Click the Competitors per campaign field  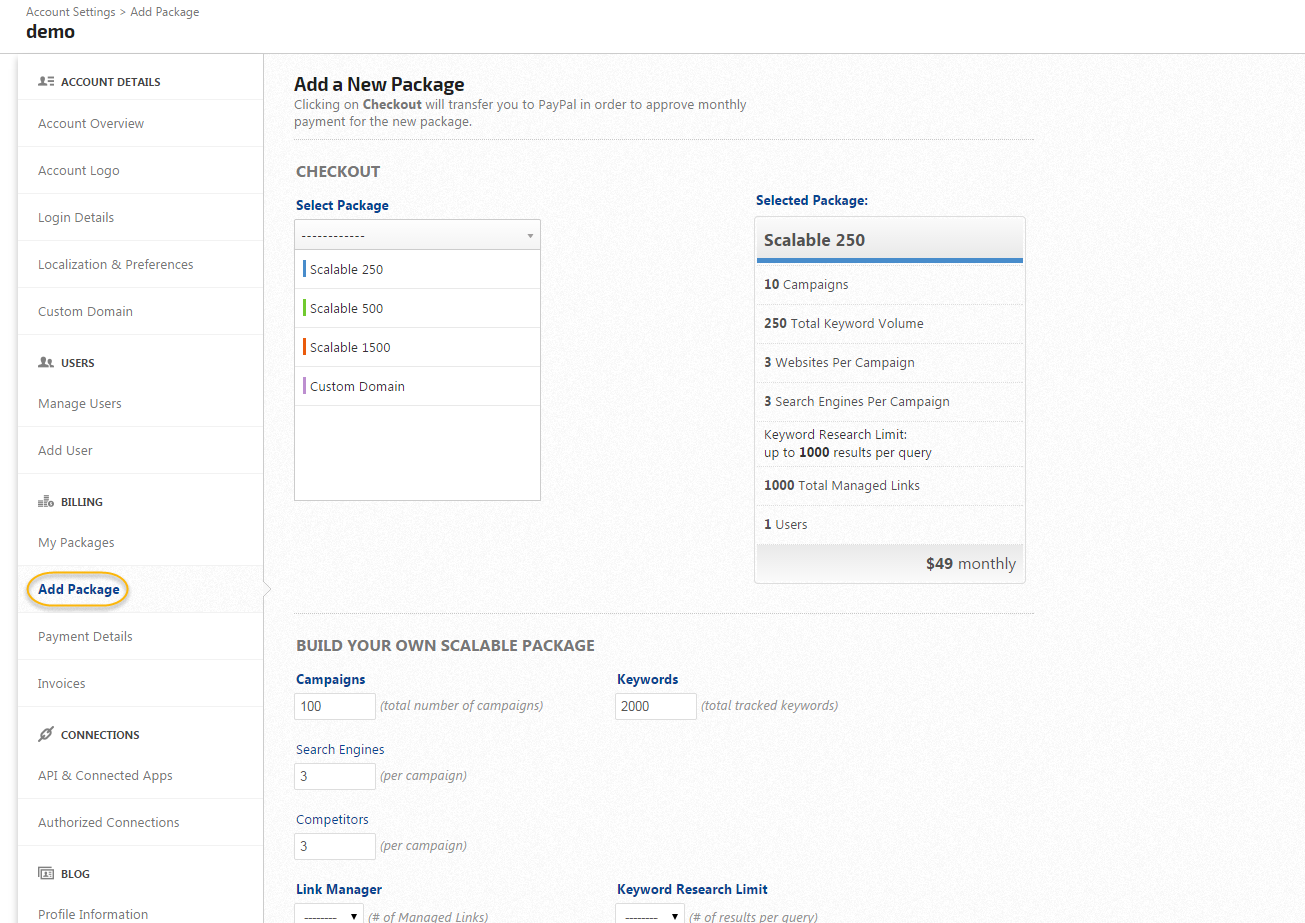335,846
